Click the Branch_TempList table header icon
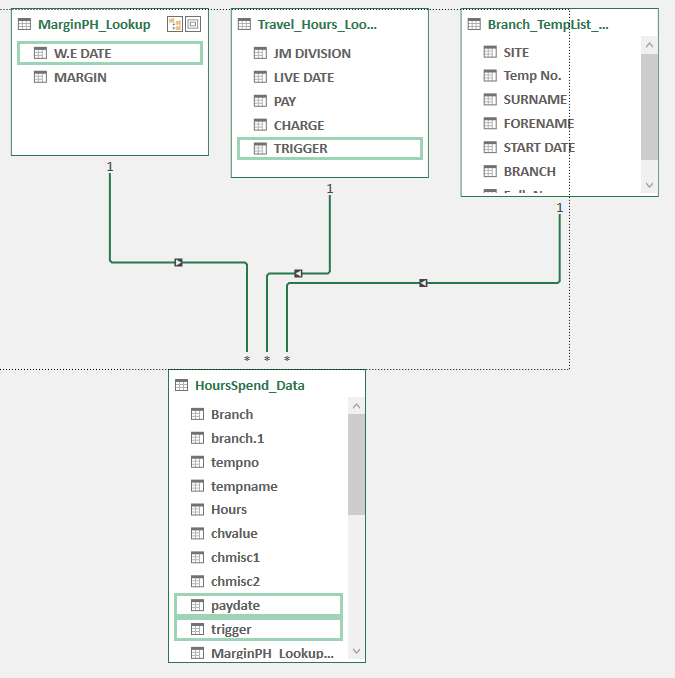 [x=474, y=24]
